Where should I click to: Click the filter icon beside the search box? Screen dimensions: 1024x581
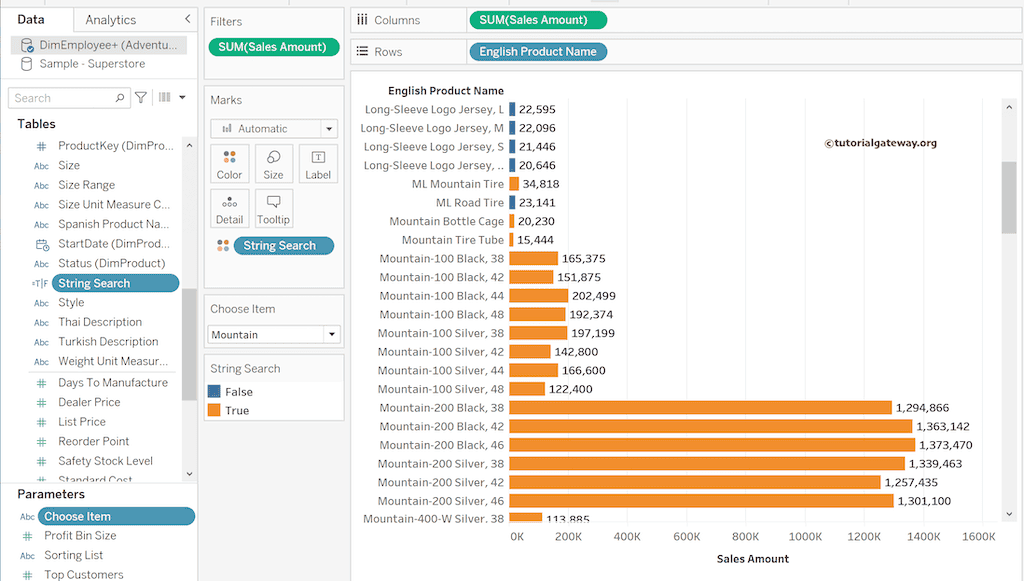tap(141, 97)
